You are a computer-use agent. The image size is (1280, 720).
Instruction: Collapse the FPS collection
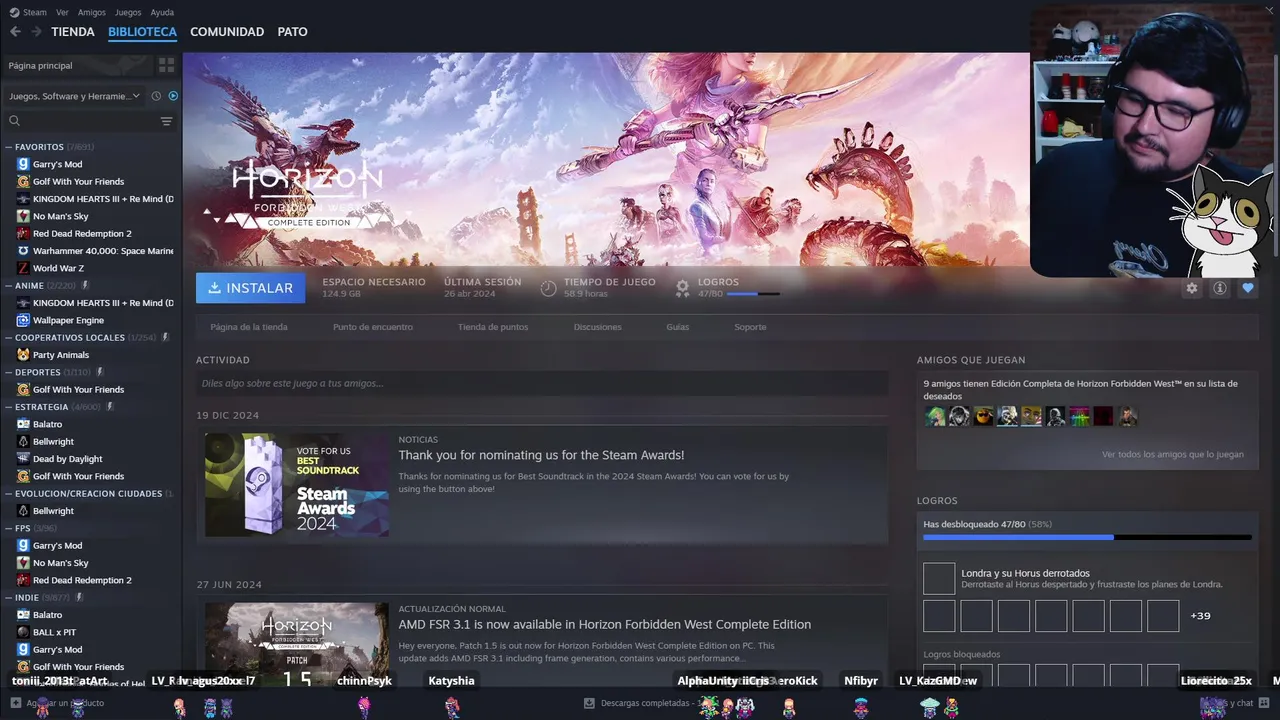tap(9, 528)
